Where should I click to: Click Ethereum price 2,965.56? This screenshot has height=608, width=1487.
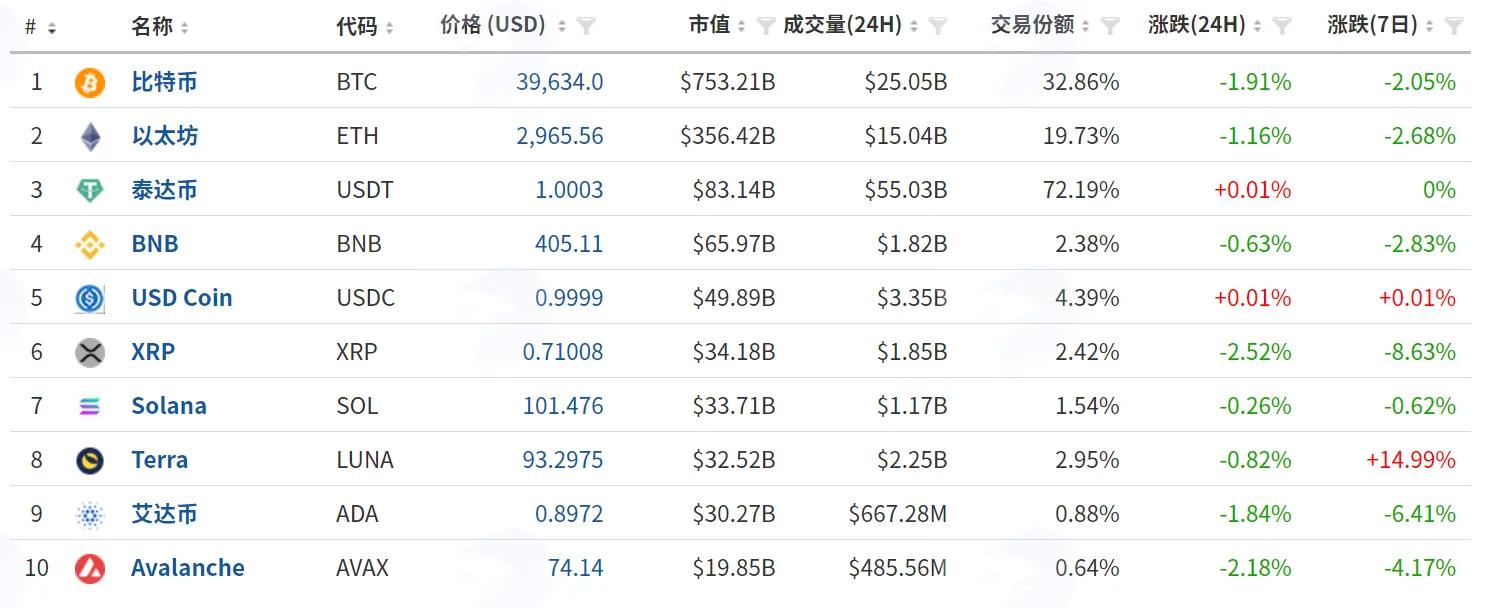click(x=560, y=136)
